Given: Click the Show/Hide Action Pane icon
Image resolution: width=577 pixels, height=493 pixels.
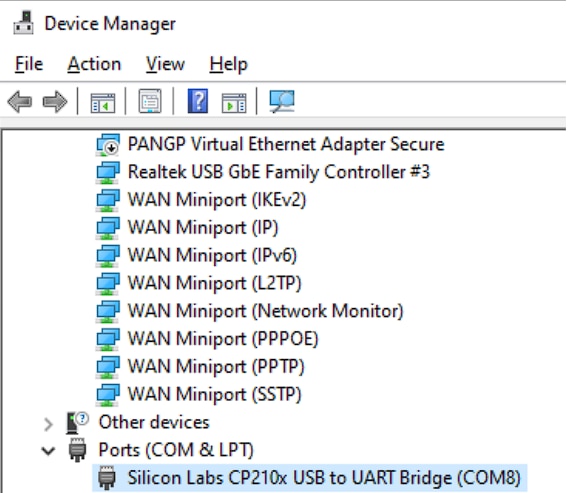Looking at the screenshot, I should pyautogui.click(x=234, y=103).
